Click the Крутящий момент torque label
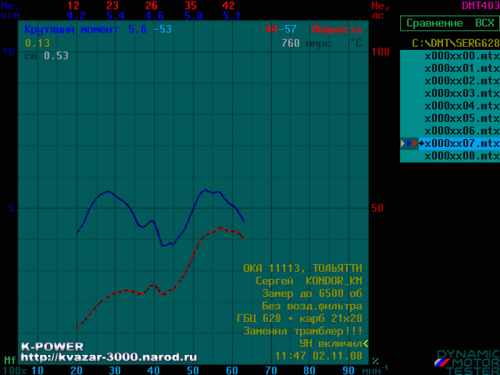Screen dimensions: 500x375 tap(71, 30)
